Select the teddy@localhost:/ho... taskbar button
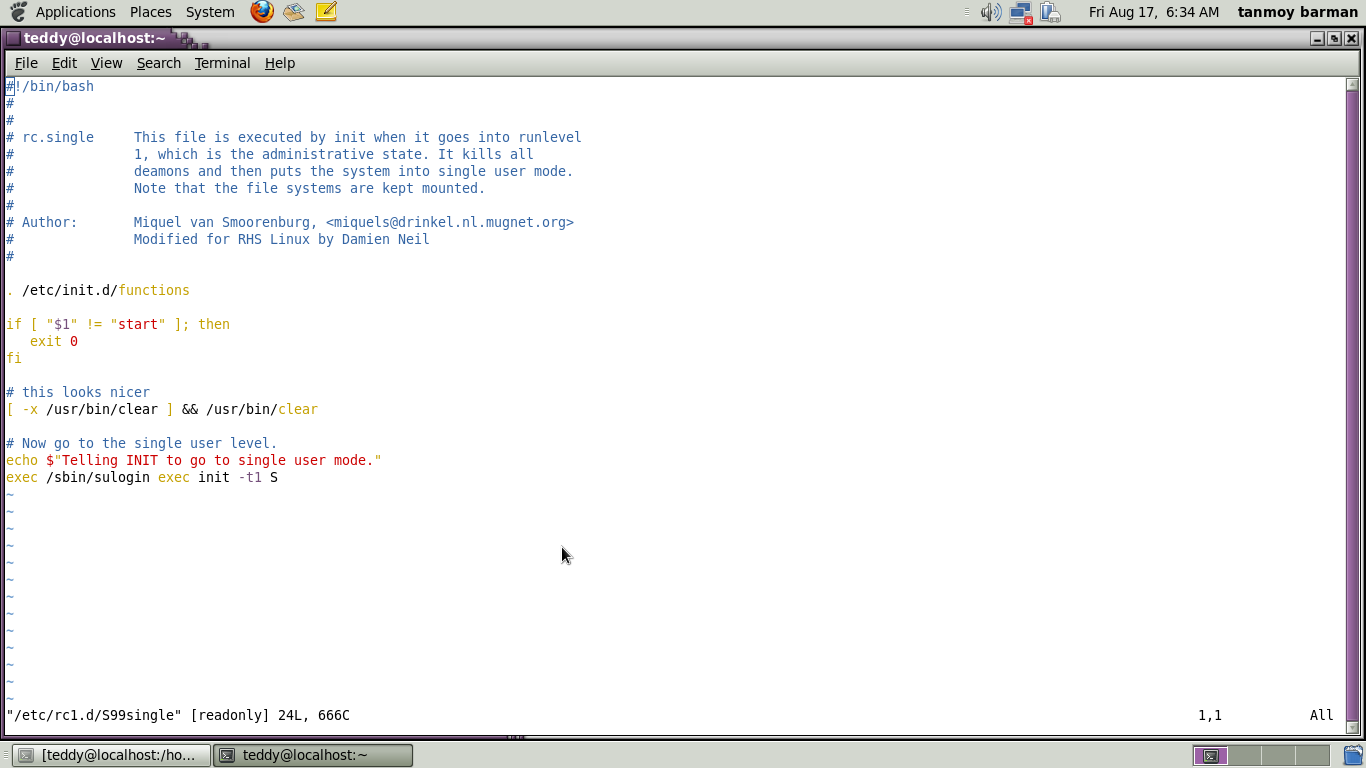This screenshot has width=1366, height=768. point(110,755)
